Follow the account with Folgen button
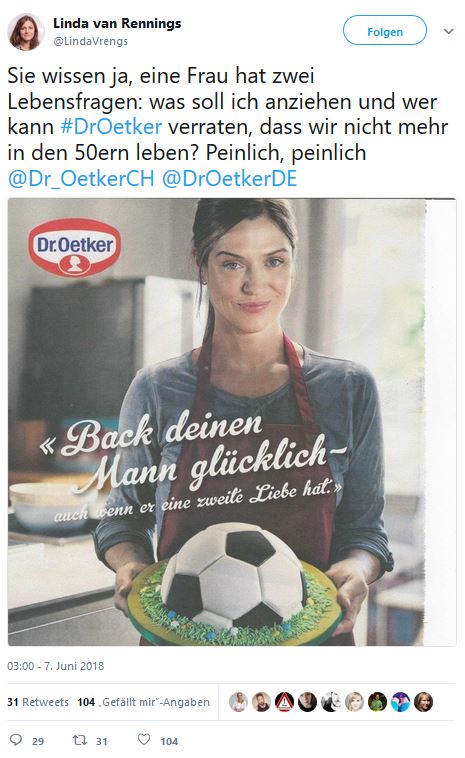 pos(385,30)
